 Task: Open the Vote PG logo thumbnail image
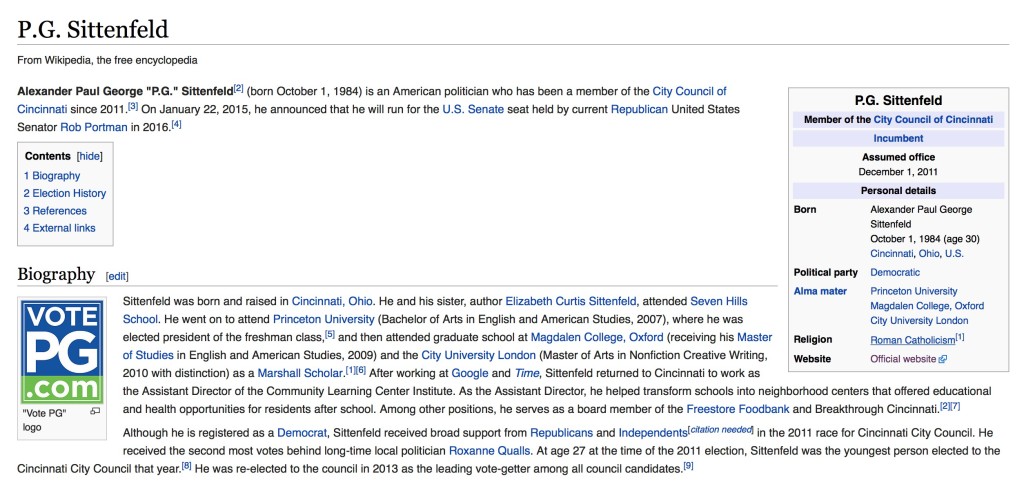62,351
